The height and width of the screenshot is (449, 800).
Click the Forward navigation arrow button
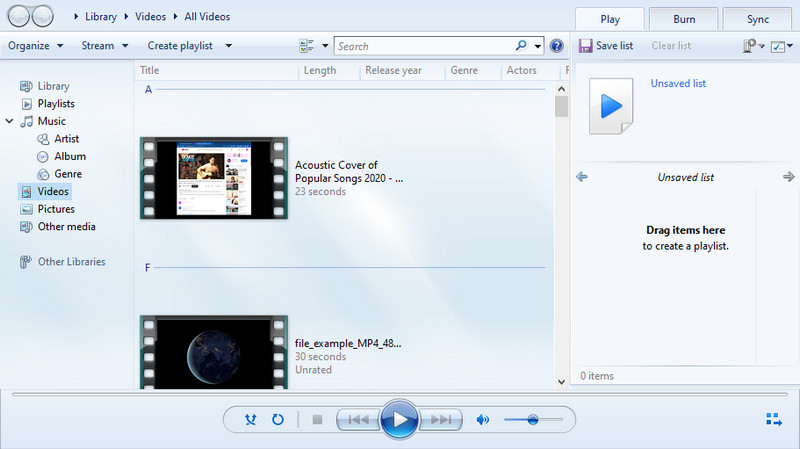[x=43, y=16]
